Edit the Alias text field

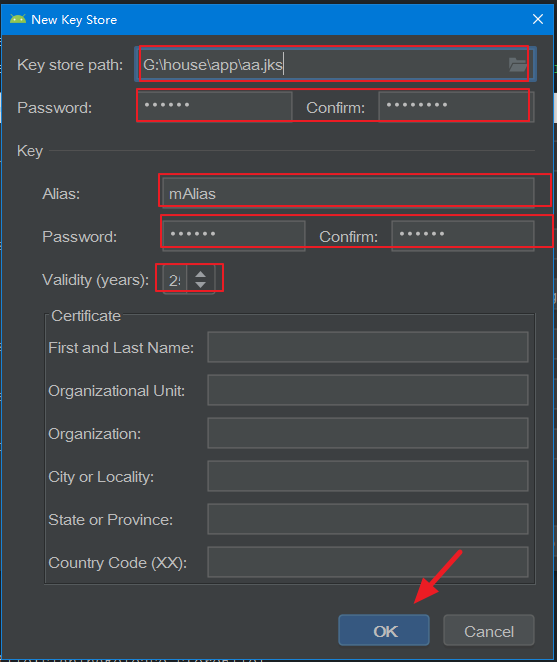(x=348, y=193)
